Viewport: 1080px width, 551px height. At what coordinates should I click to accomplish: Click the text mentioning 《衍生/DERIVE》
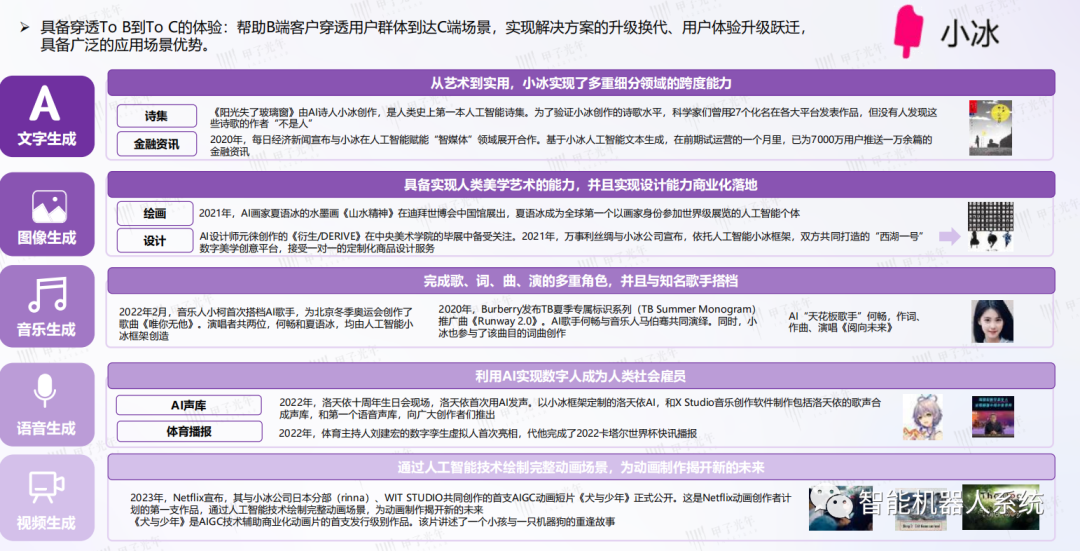pyautogui.click(x=561, y=242)
